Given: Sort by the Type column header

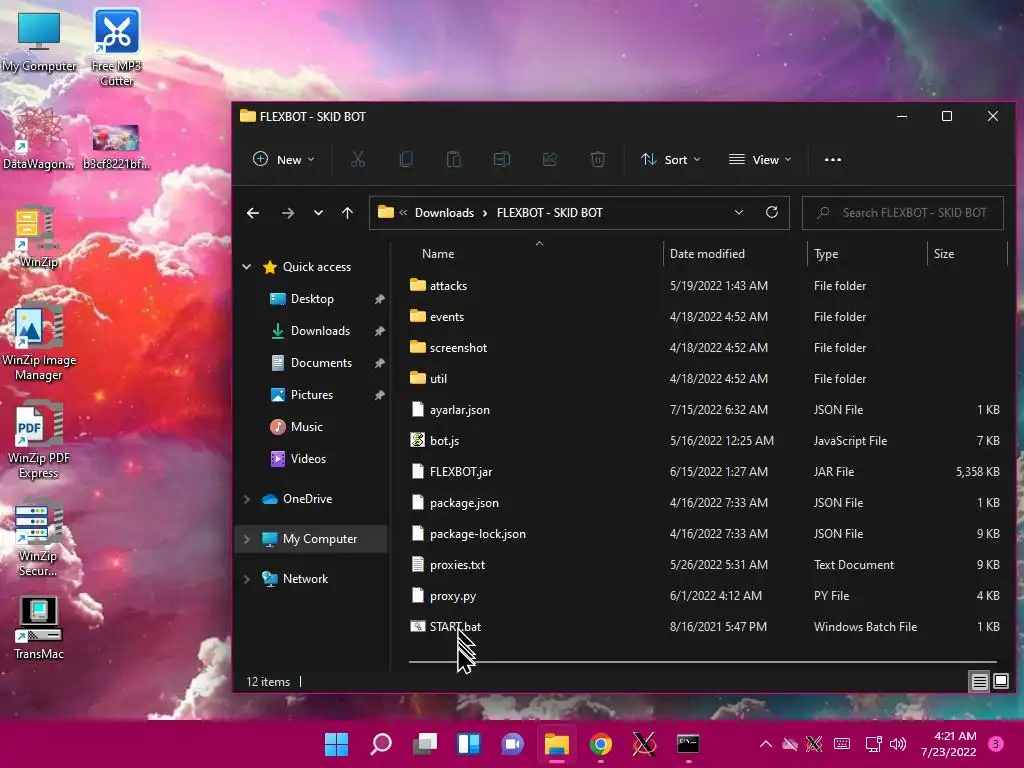Looking at the screenshot, I should click(867, 253).
